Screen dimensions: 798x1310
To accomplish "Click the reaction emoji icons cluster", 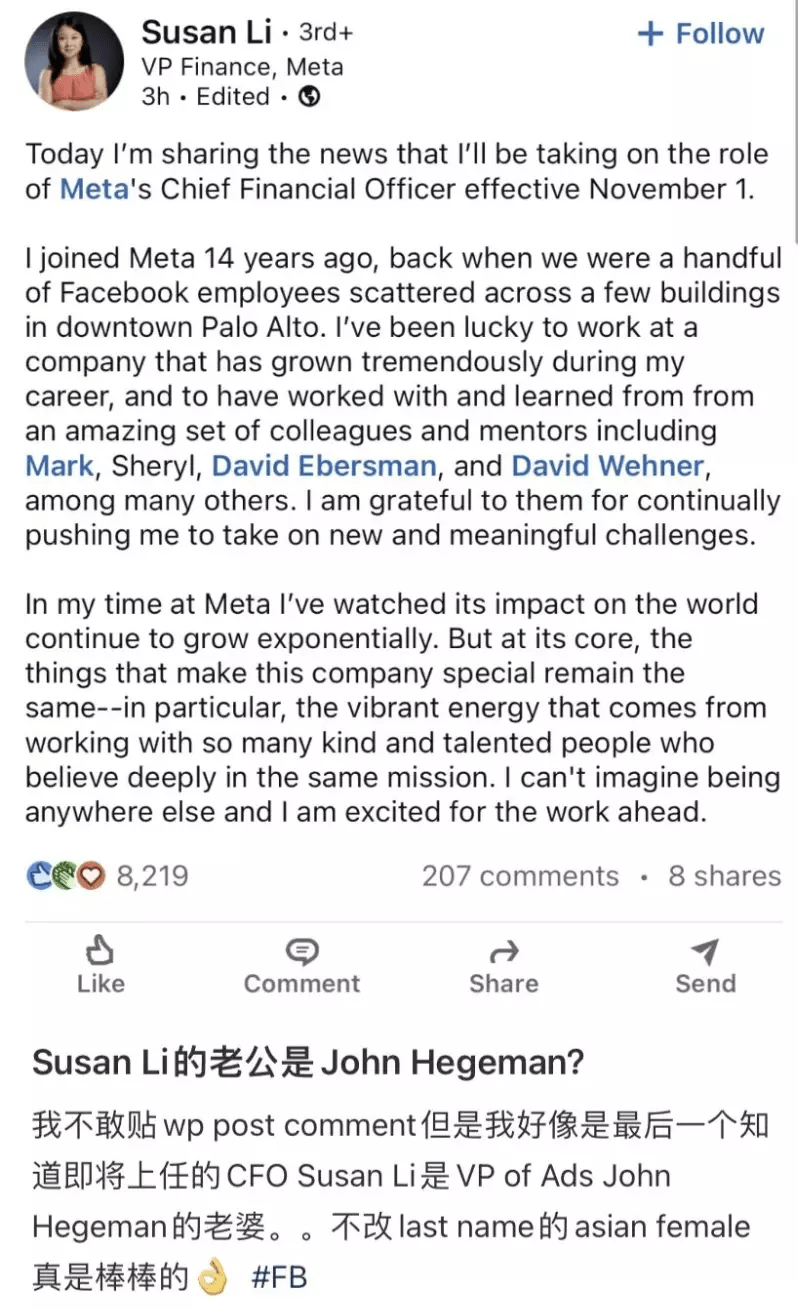I will pyautogui.click(x=66, y=877).
